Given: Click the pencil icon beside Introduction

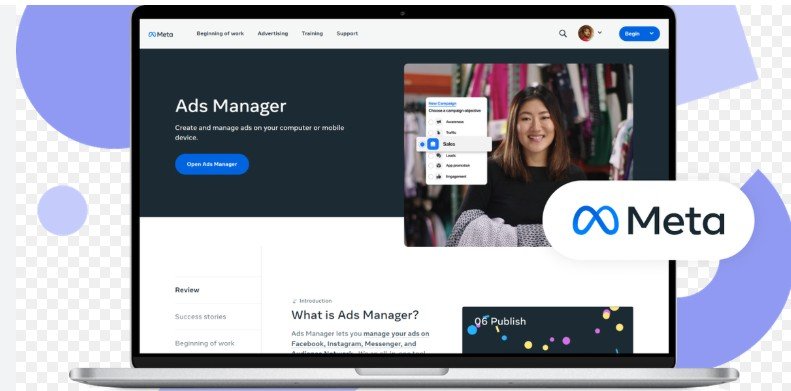Looking at the screenshot, I should [294, 301].
